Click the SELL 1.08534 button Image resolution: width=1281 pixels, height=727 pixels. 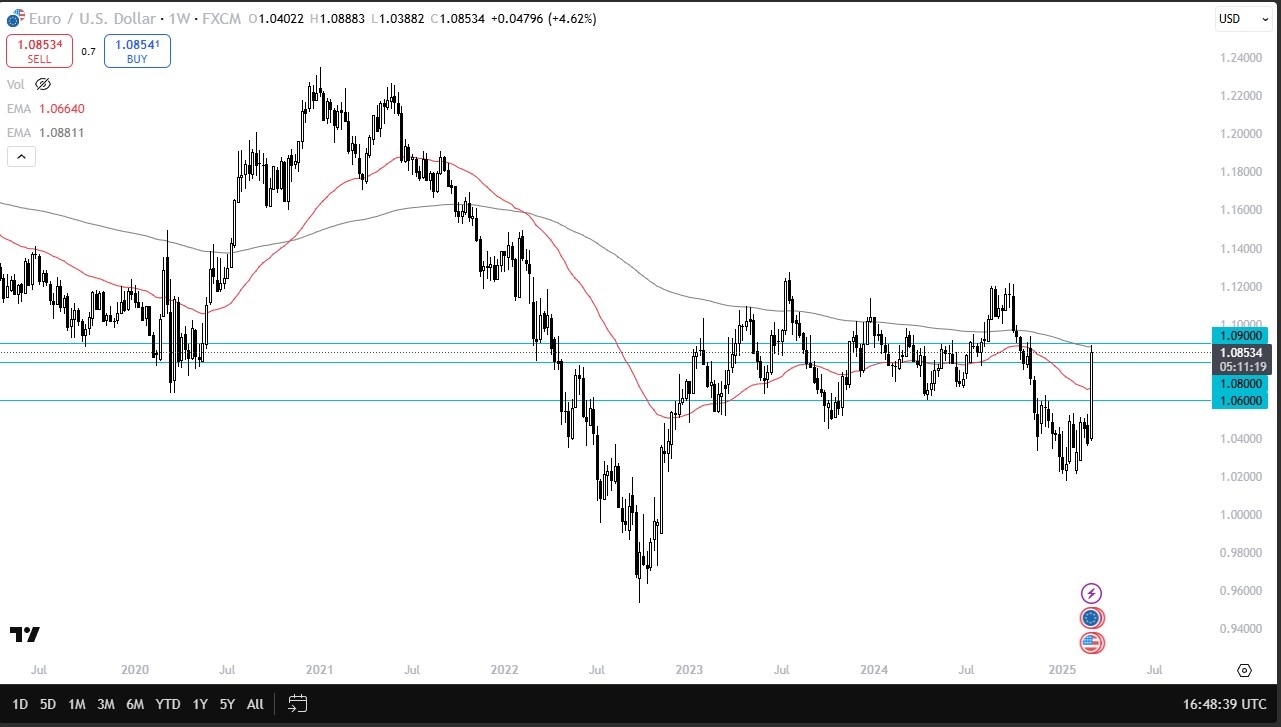click(x=39, y=51)
